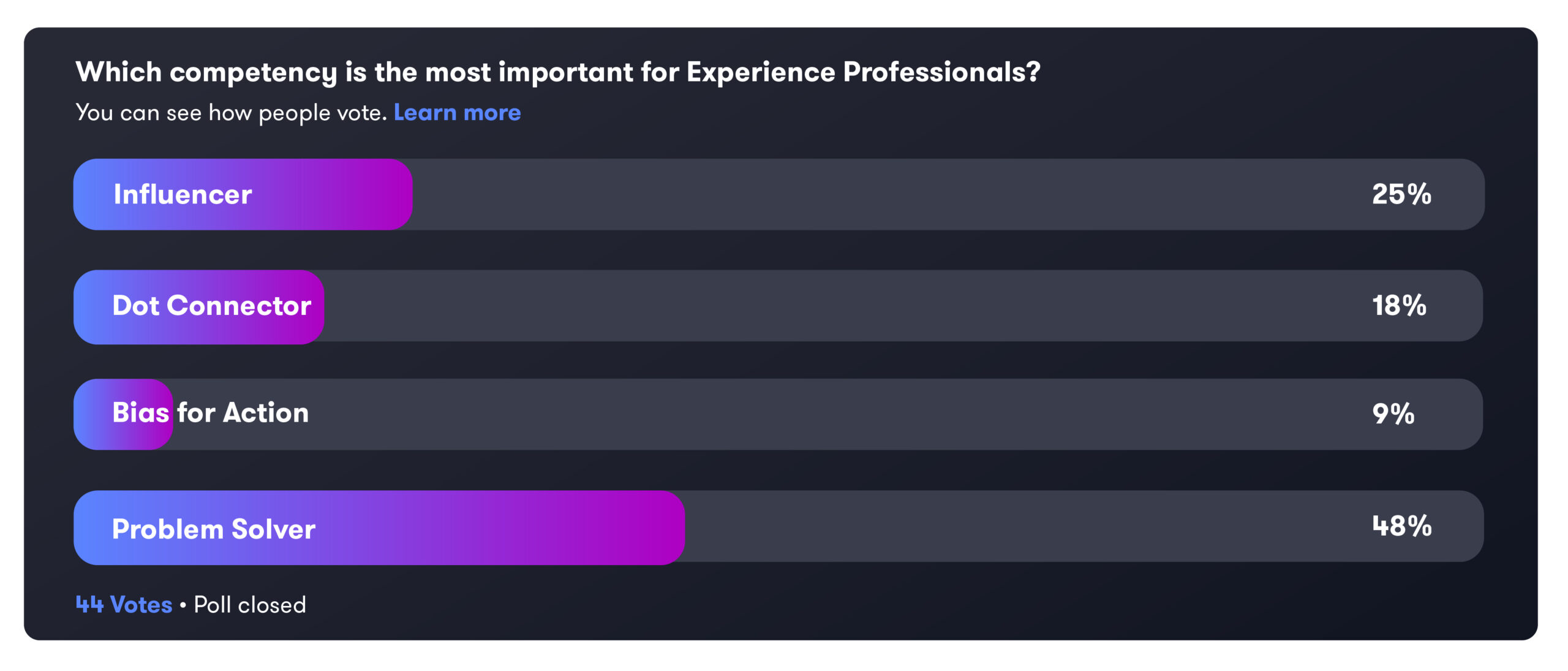Image resolution: width=1568 pixels, height=671 pixels.
Task: Click the 9% result for Bias for Action
Action: [1393, 414]
